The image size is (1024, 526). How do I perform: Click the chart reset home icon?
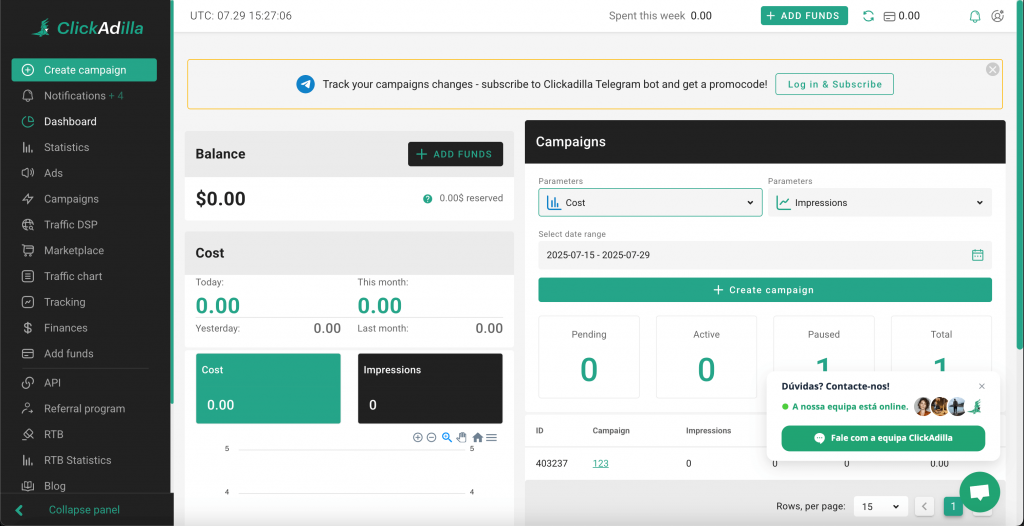tap(477, 437)
